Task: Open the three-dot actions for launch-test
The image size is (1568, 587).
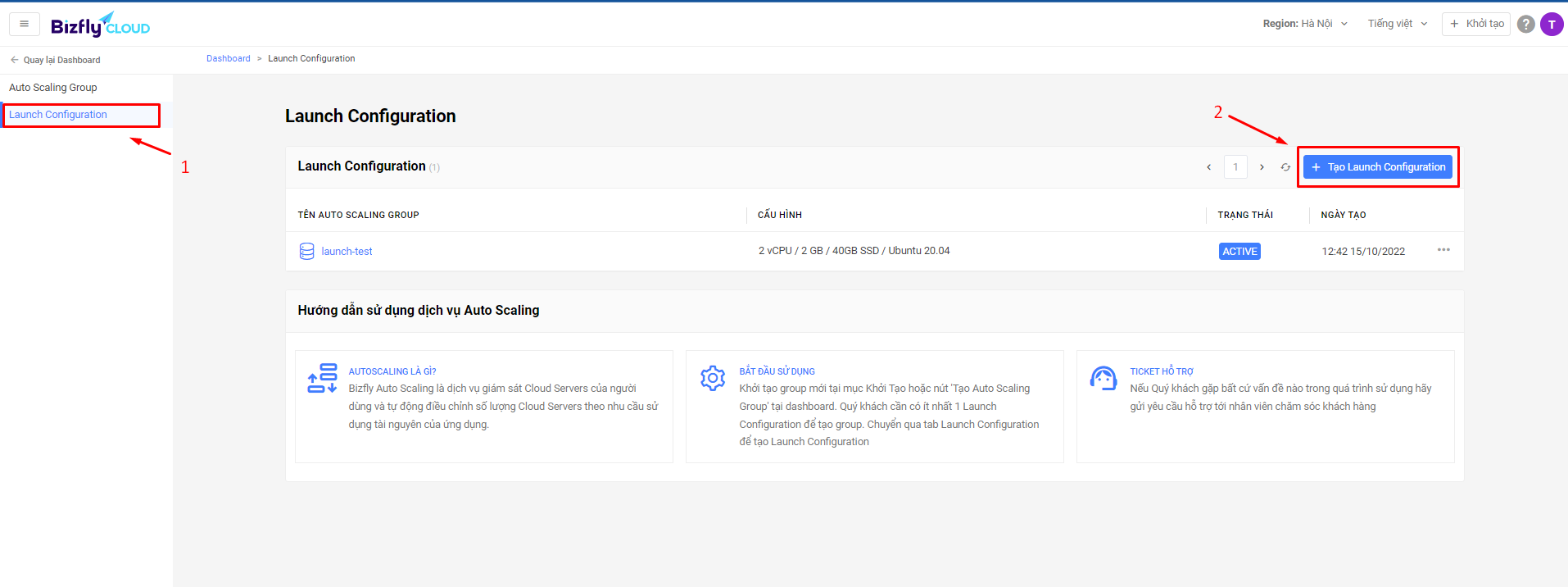Action: click(1443, 250)
